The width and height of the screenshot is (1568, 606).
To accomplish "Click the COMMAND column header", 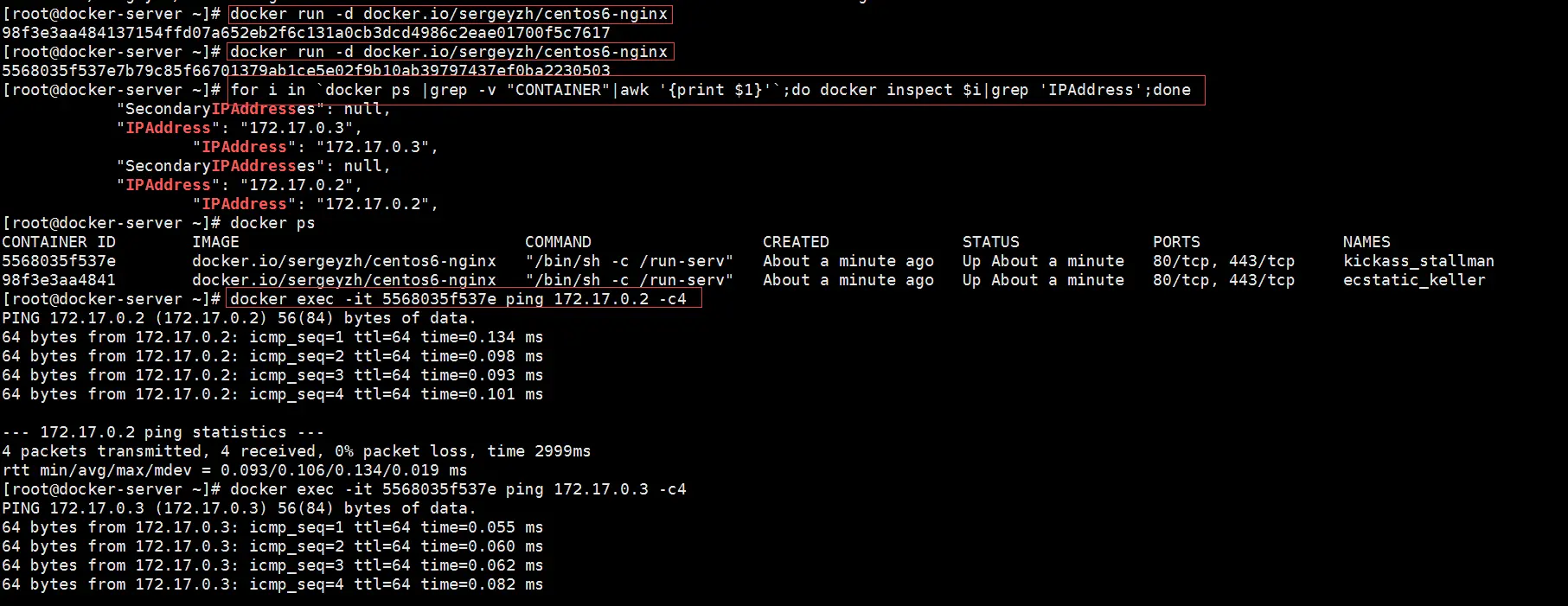I will [558, 242].
